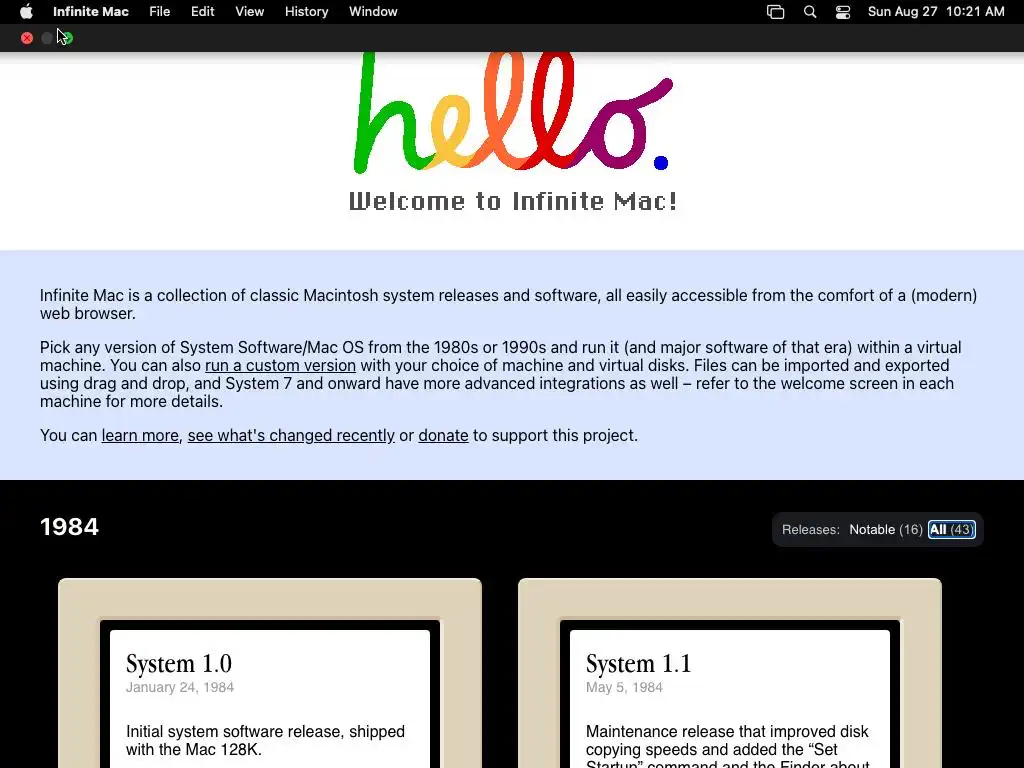Click the "Maintenance release" description text
The image size is (1024, 768).
(727, 748)
